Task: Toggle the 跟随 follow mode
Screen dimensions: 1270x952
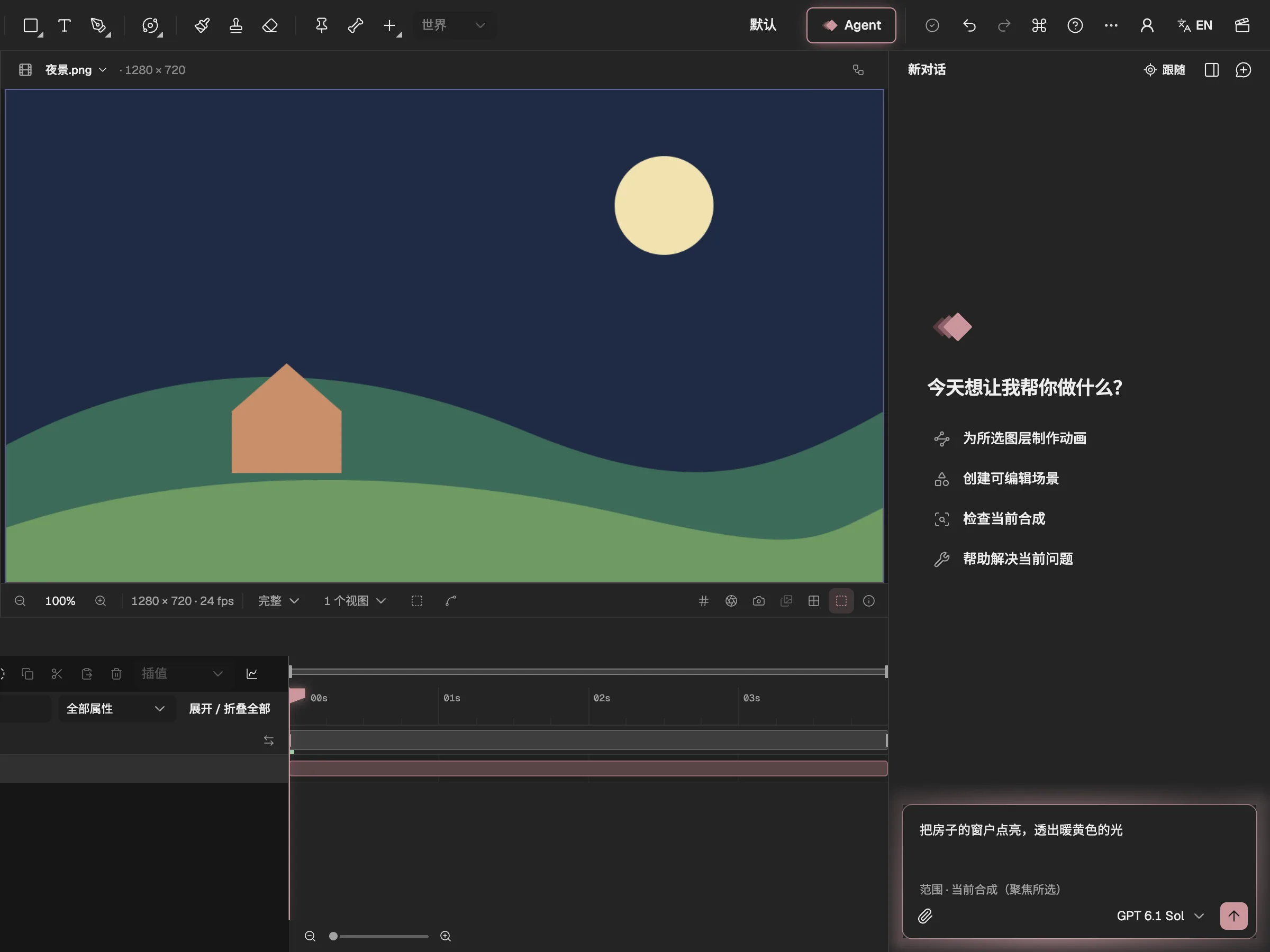Action: tap(1164, 70)
